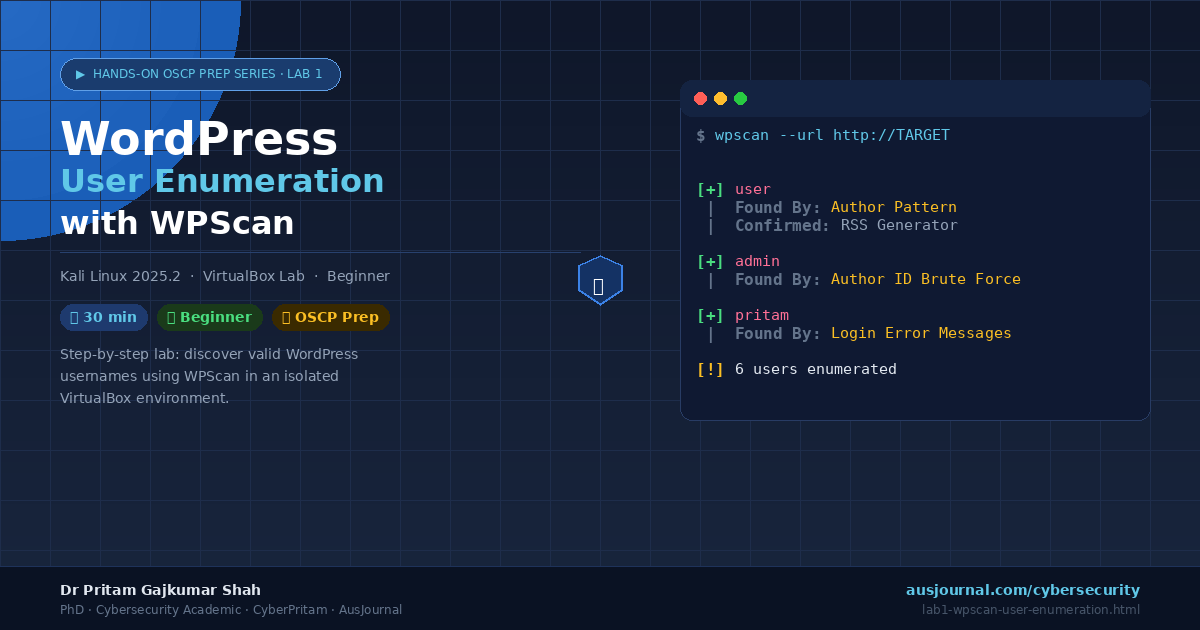Click the green maximize dot of terminal
Image resolution: width=1200 pixels, height=630 pixels.
(740, 99)
